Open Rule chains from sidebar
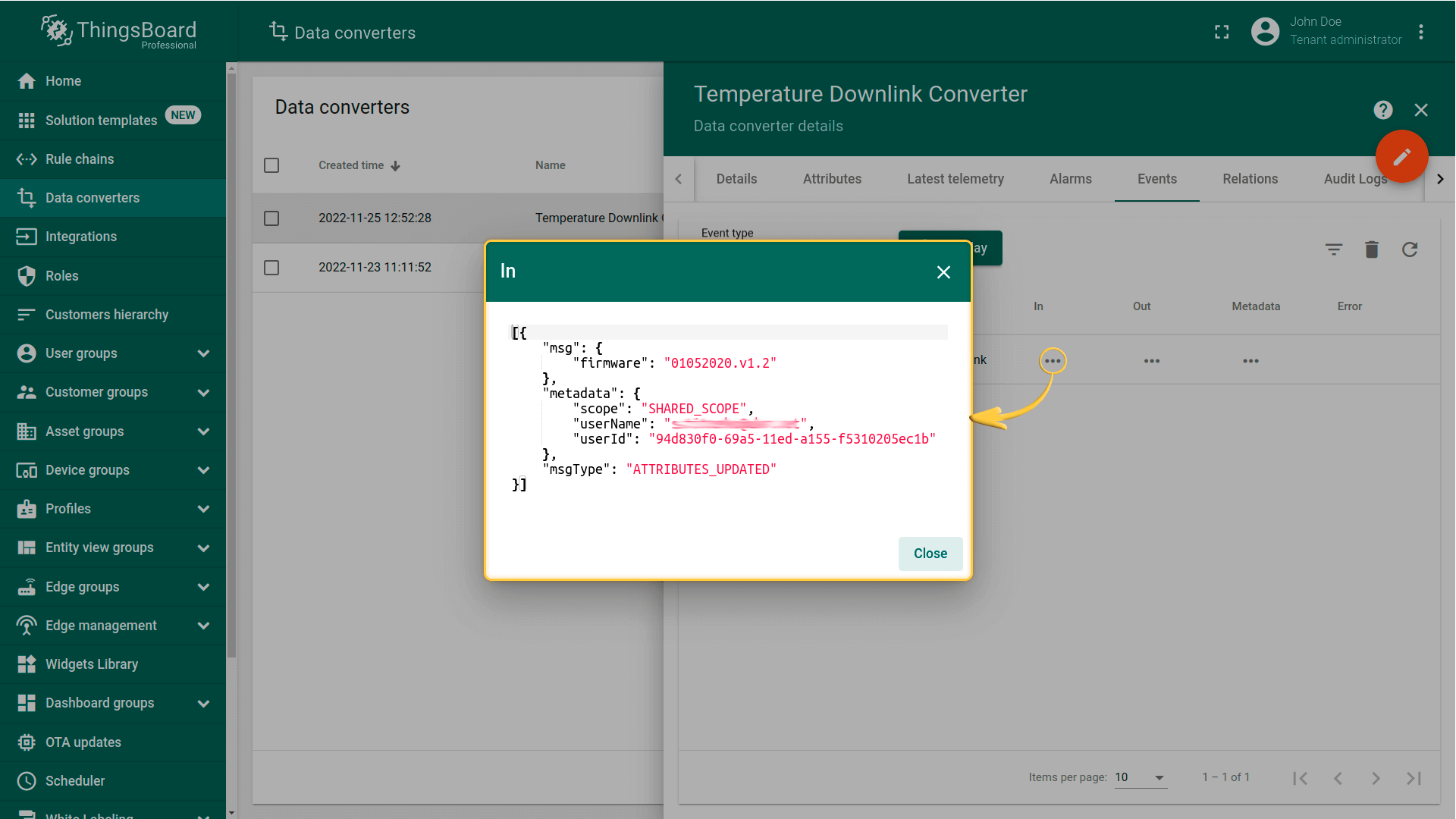 (80, 159)
